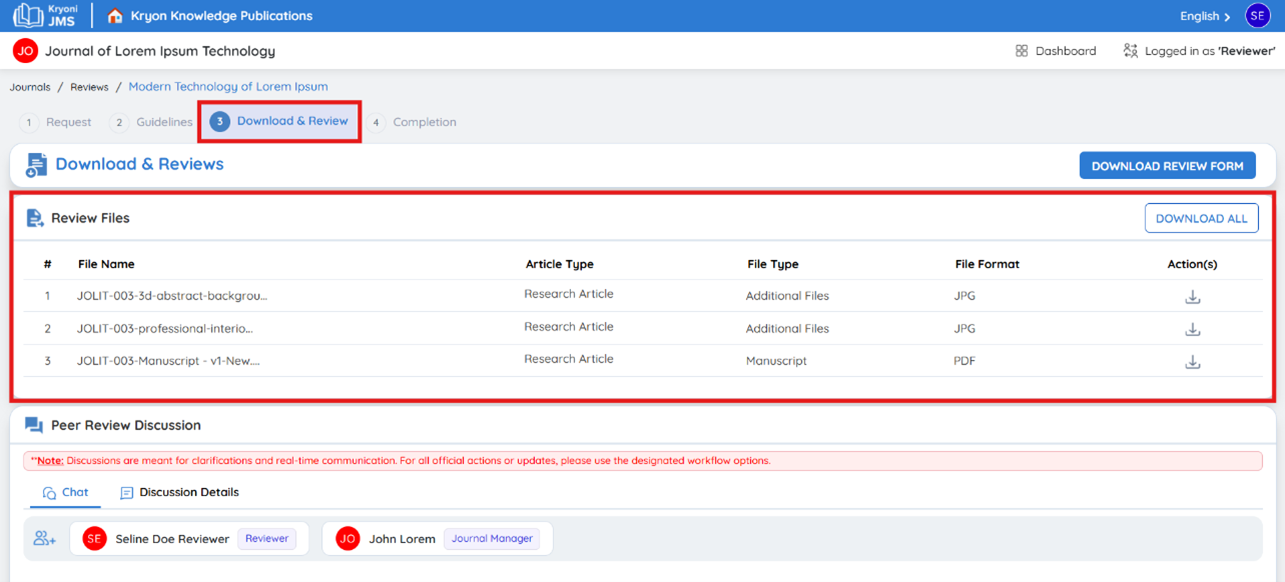Go to step 1 Request
1285x582 pixels.
point(56,122)
